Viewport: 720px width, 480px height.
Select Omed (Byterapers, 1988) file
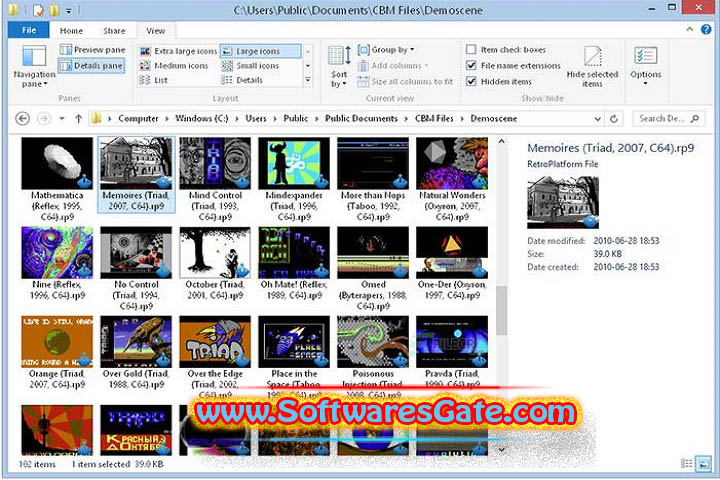(x=373, y=269)
